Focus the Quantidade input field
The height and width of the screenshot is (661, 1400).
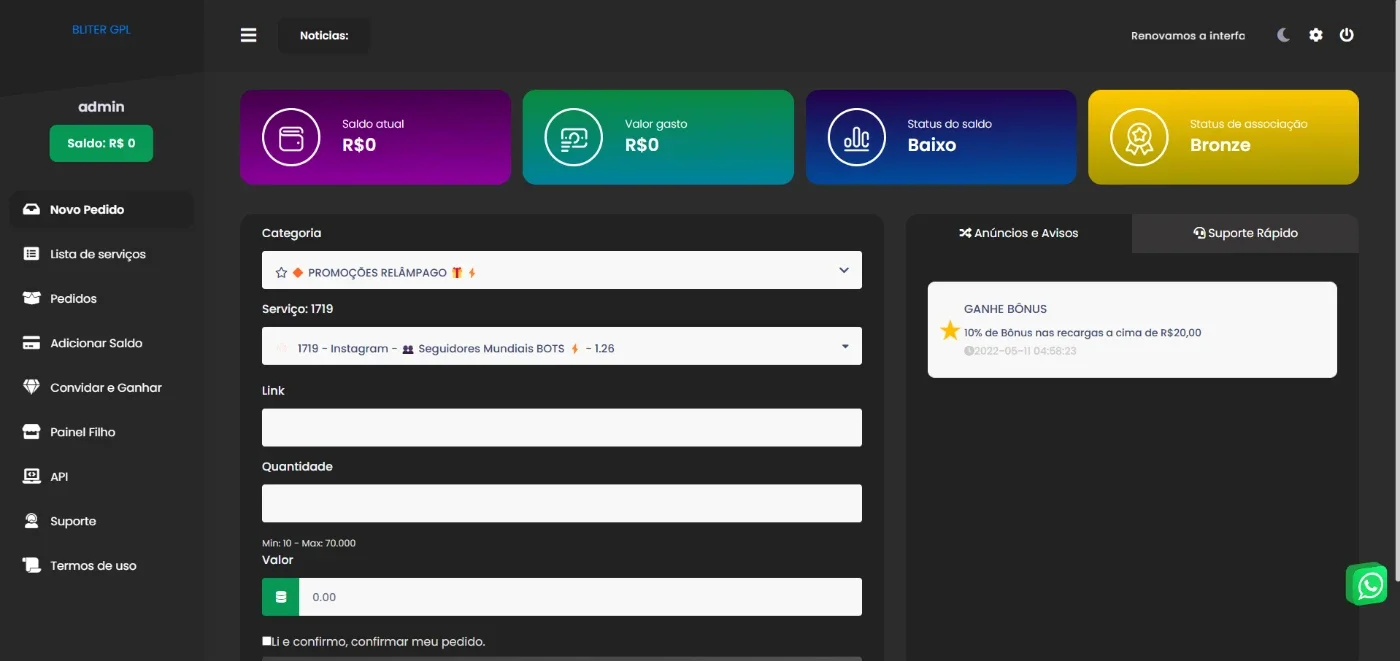pos(562,503)
